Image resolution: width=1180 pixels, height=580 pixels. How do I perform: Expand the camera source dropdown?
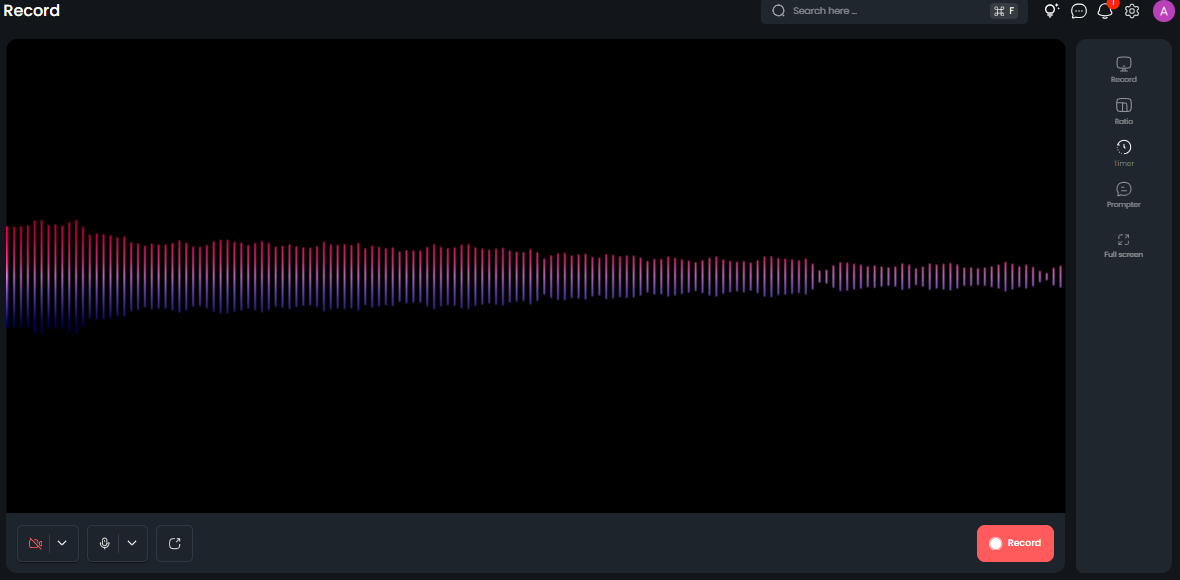coord(62,543)
